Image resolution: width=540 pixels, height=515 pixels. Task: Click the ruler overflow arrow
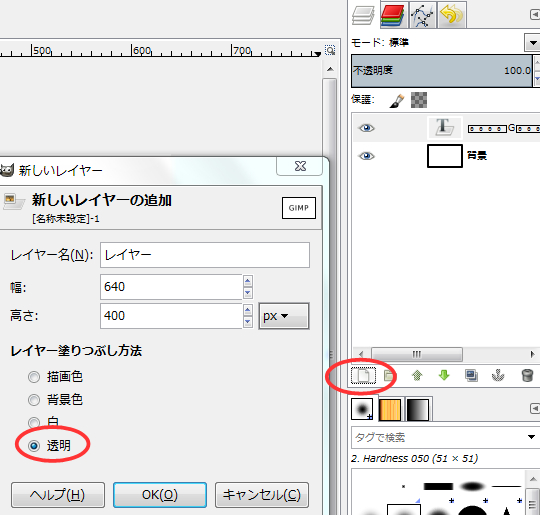[x=317, y=53]
